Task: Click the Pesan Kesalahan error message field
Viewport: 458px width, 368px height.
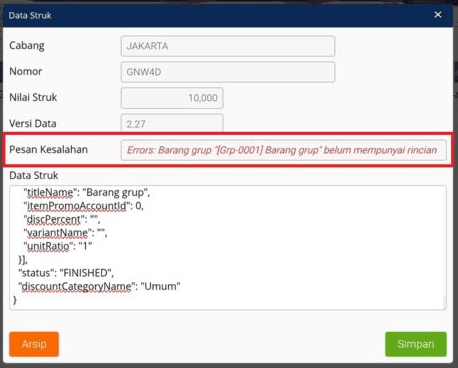Action: [284, 150]
